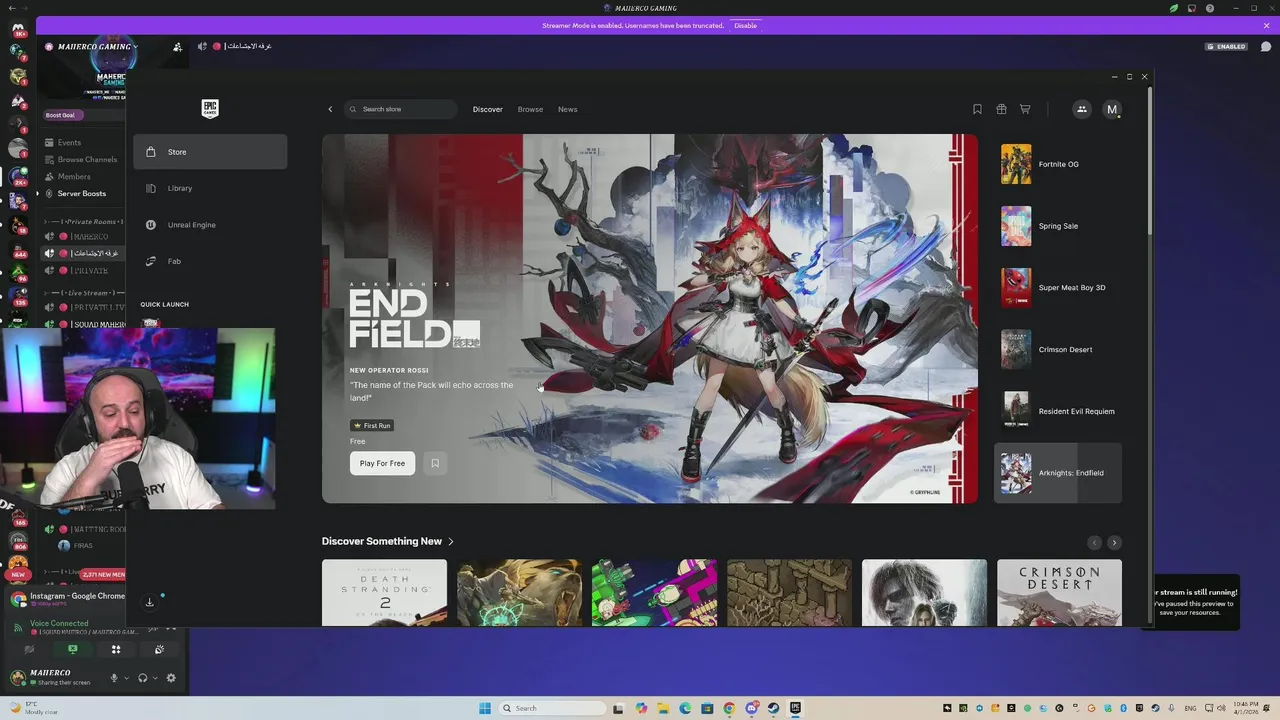The height and width of the screenshot is (720, 1280).
Task: Select Crimson Desert in featured list
Action: 1058,350
